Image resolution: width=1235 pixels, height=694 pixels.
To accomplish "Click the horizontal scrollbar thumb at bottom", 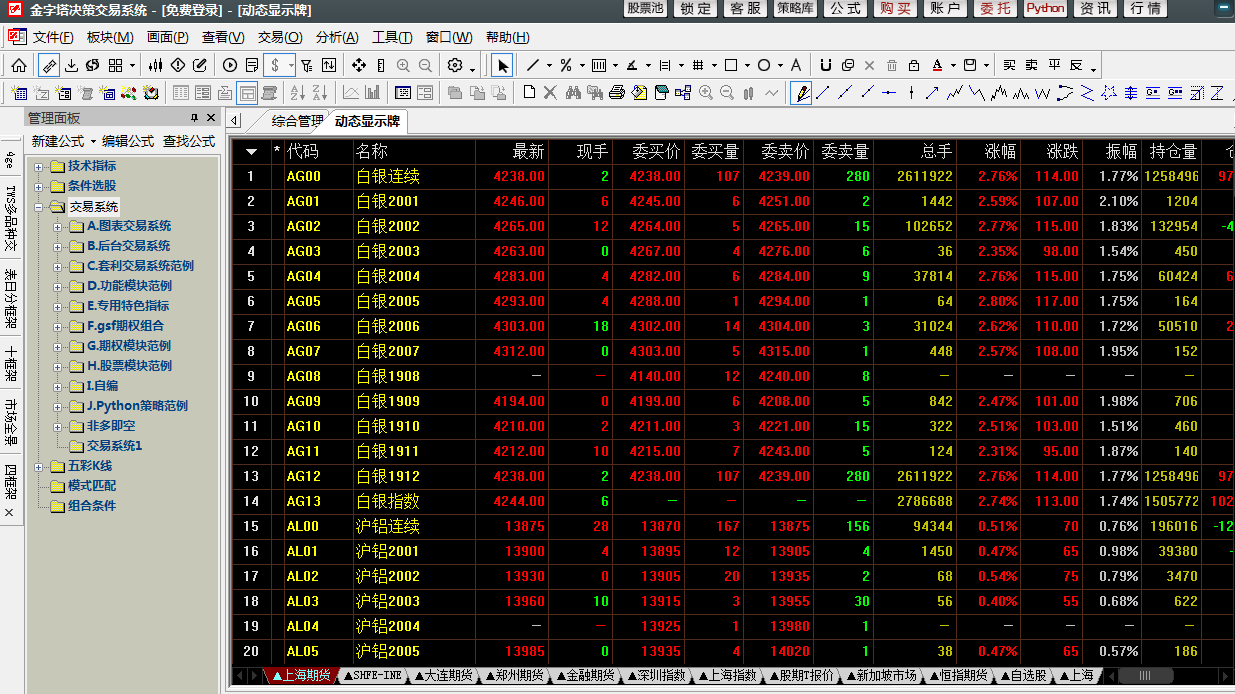I will tap(1146, 676).
